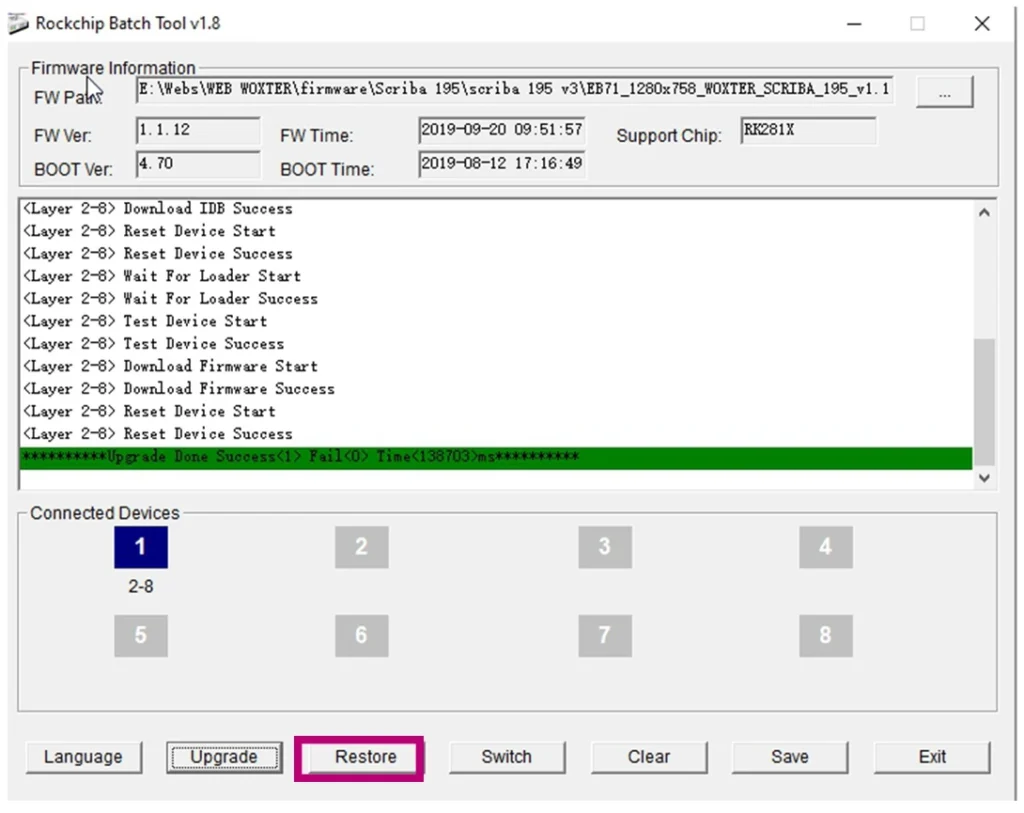Clear the log with Clear button
The width and height of the screenshot is (1024, 813).
click(648, 757)
